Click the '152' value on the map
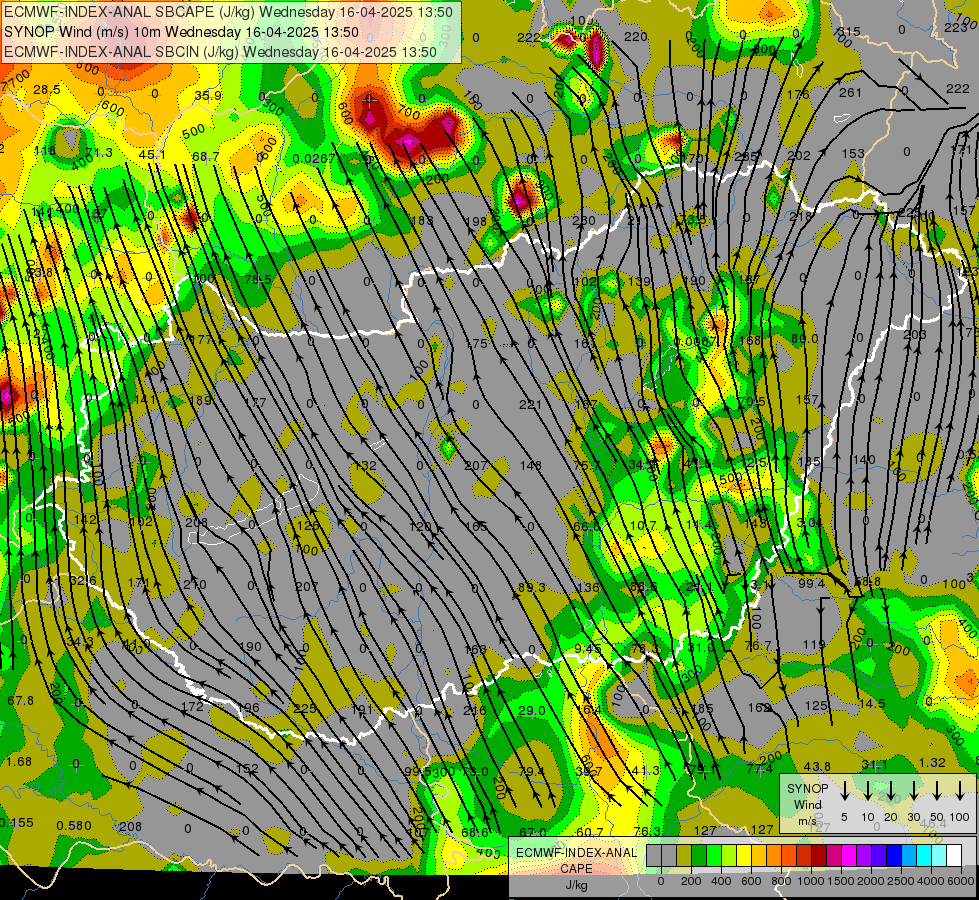Viewport: 979px width, 900px height. pyautogui.click(x=248, y=768)
